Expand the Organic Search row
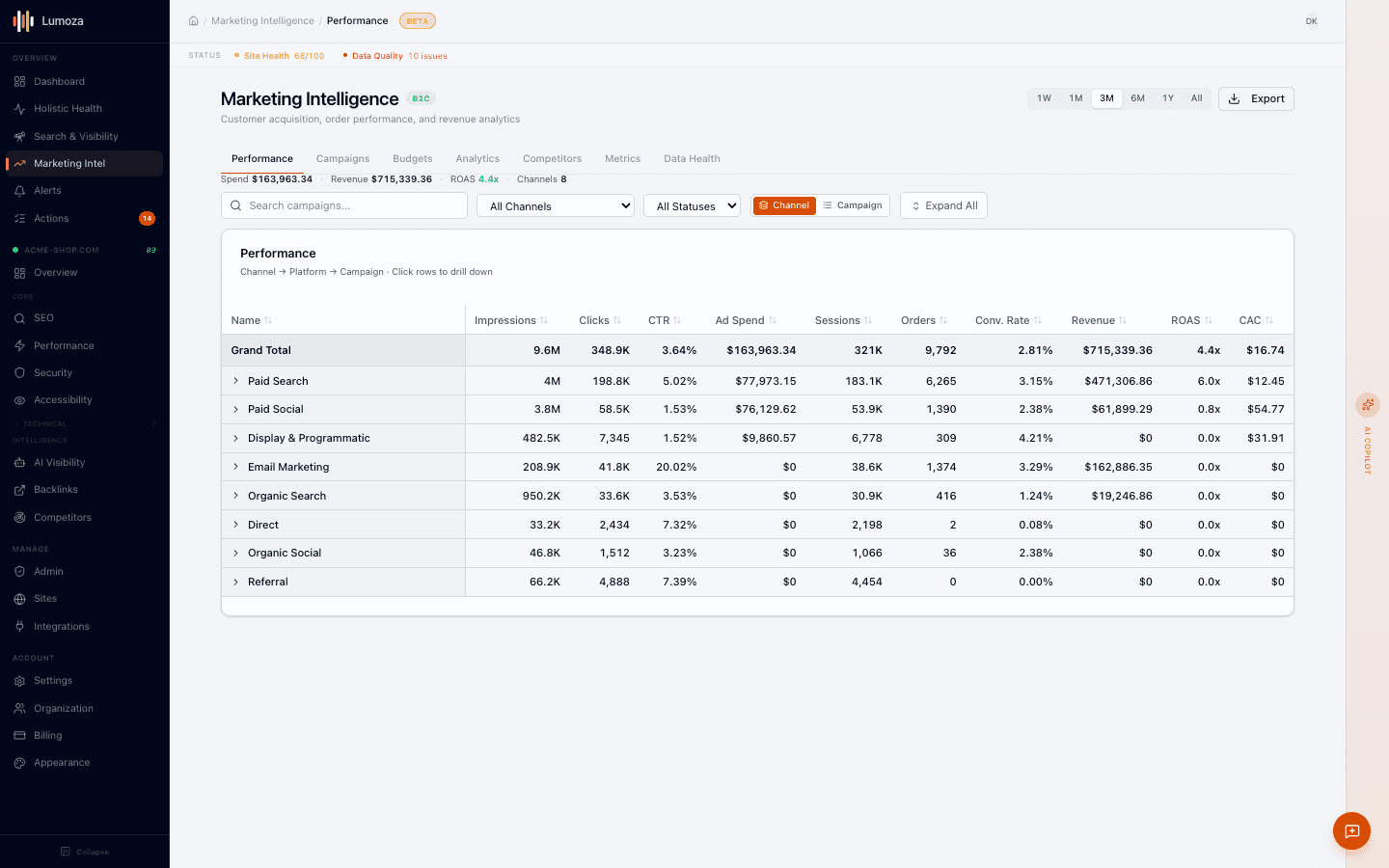The width and height of the screenshot is (1389, 868). tap(235, 496)
